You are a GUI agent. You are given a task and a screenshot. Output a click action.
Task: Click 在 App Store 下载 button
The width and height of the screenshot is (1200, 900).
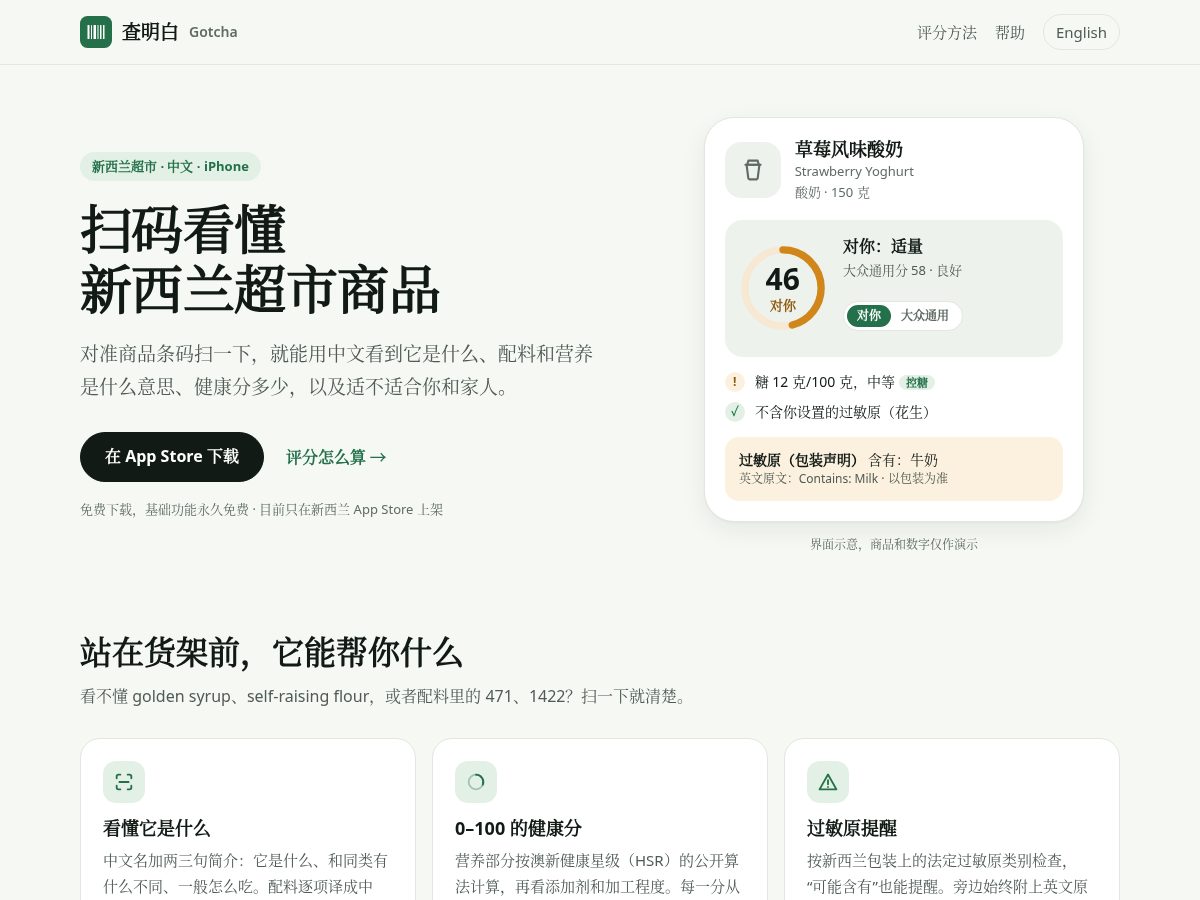tap(172, 457)
